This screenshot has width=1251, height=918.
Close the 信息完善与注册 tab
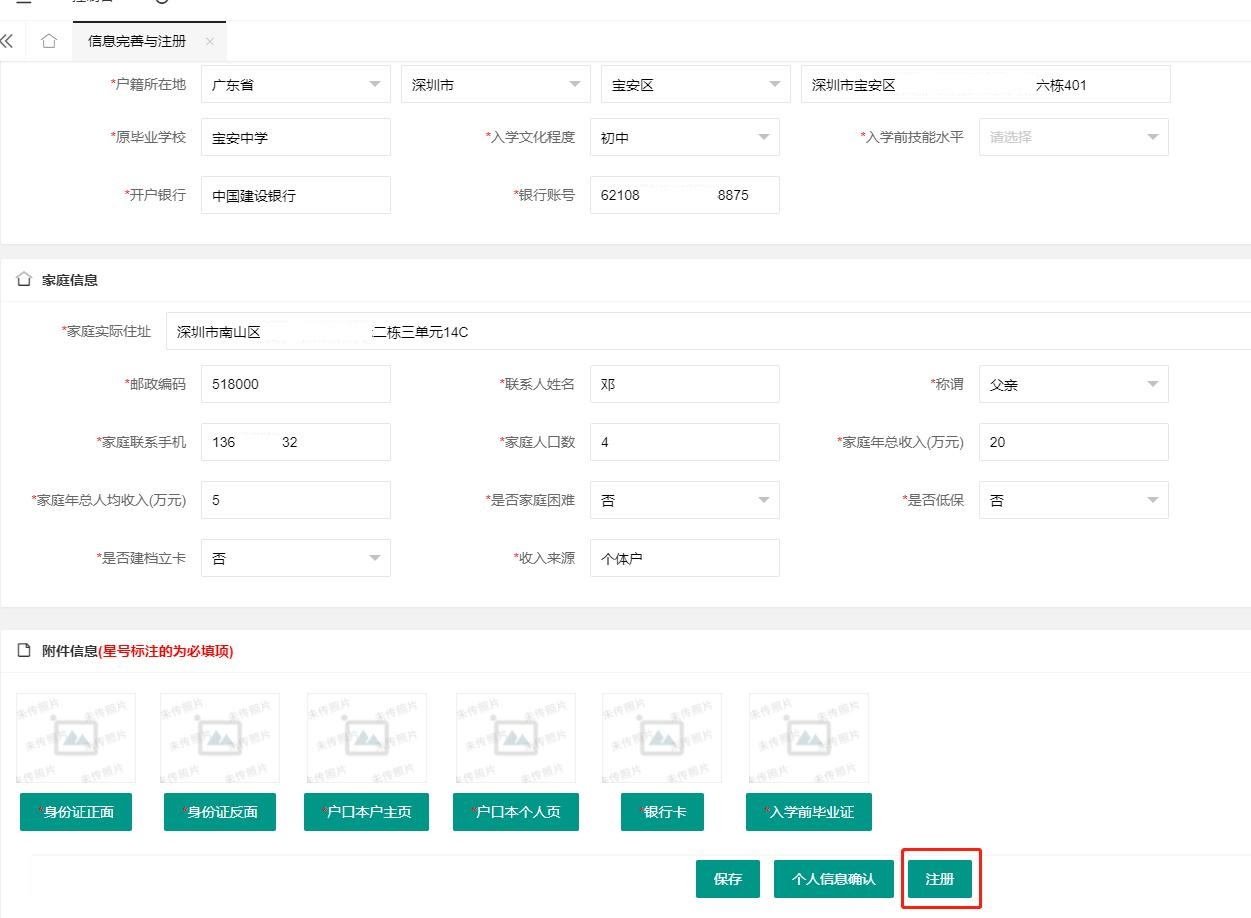(x=209, y=41)
